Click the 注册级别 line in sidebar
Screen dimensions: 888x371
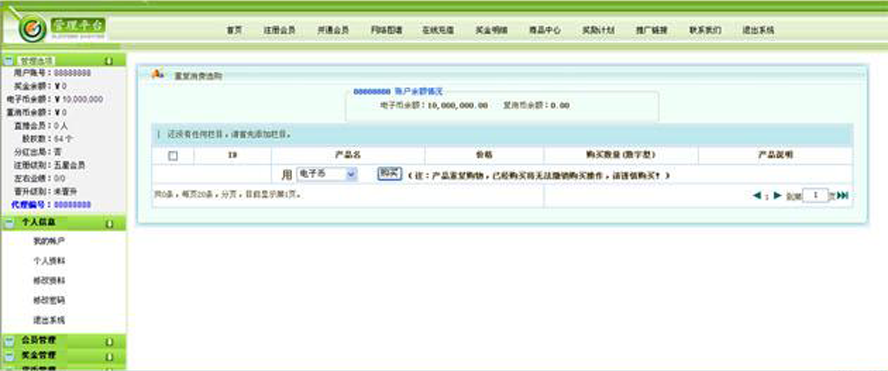(x=50, y=165)
